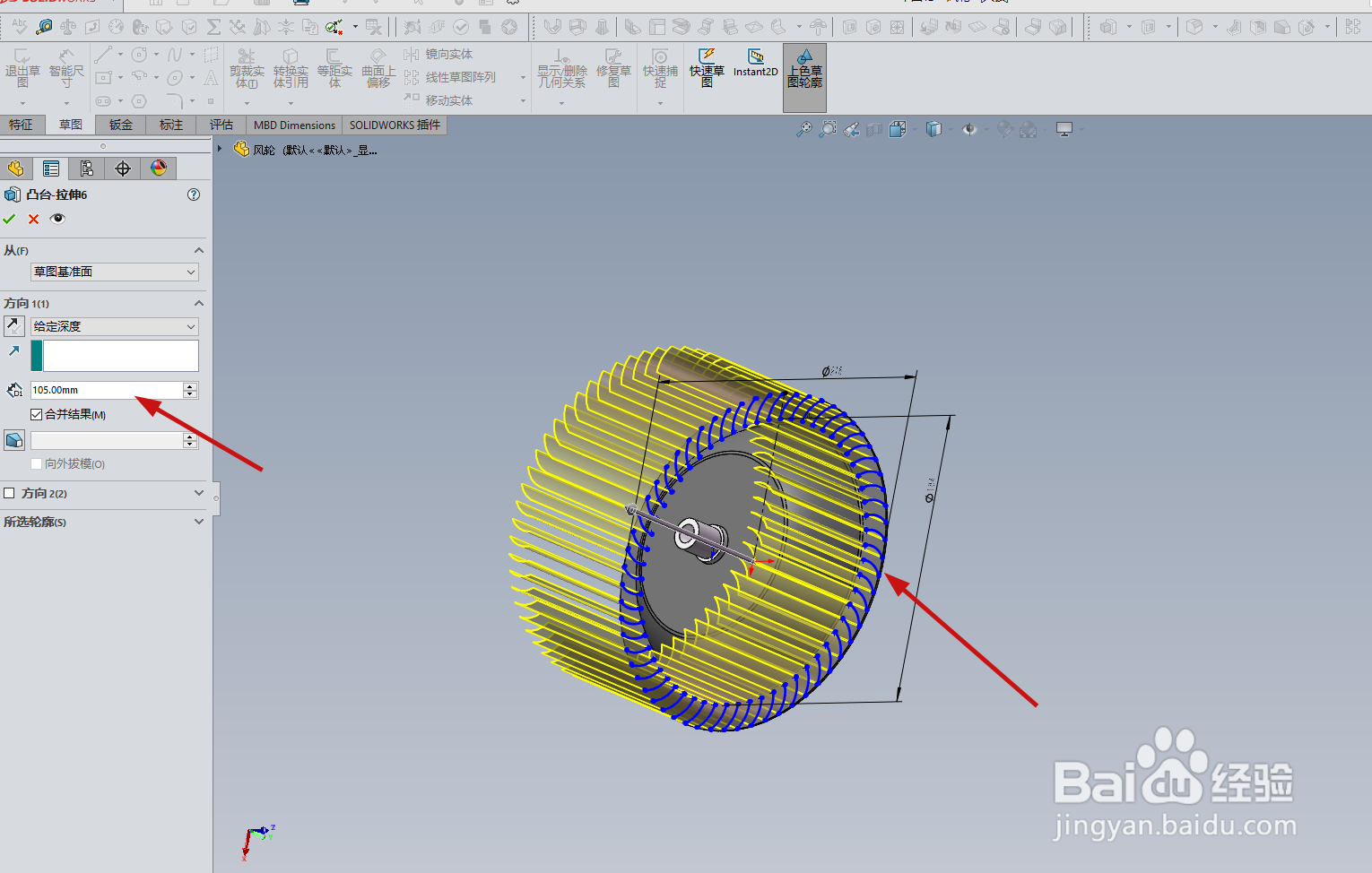Select Trim Entities (剪裁实体) tool

[247, 68]
